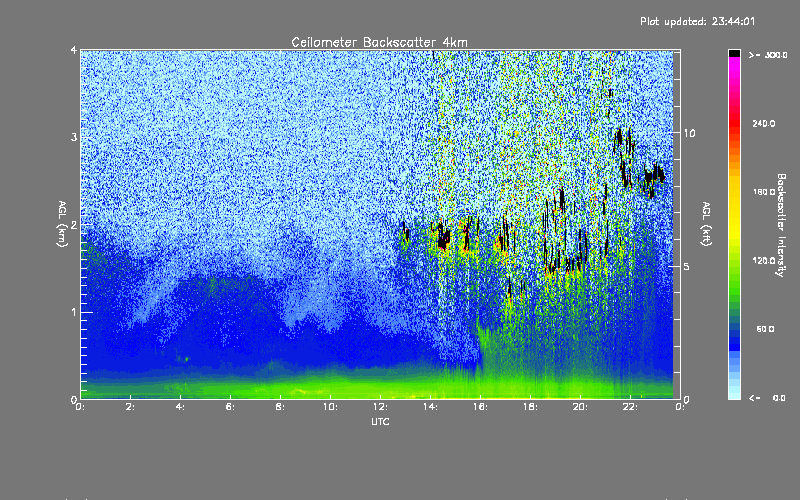Click the '240.0' colorbar value
The height and width of the screenshot is (500, 800).
tap(764, 123)
